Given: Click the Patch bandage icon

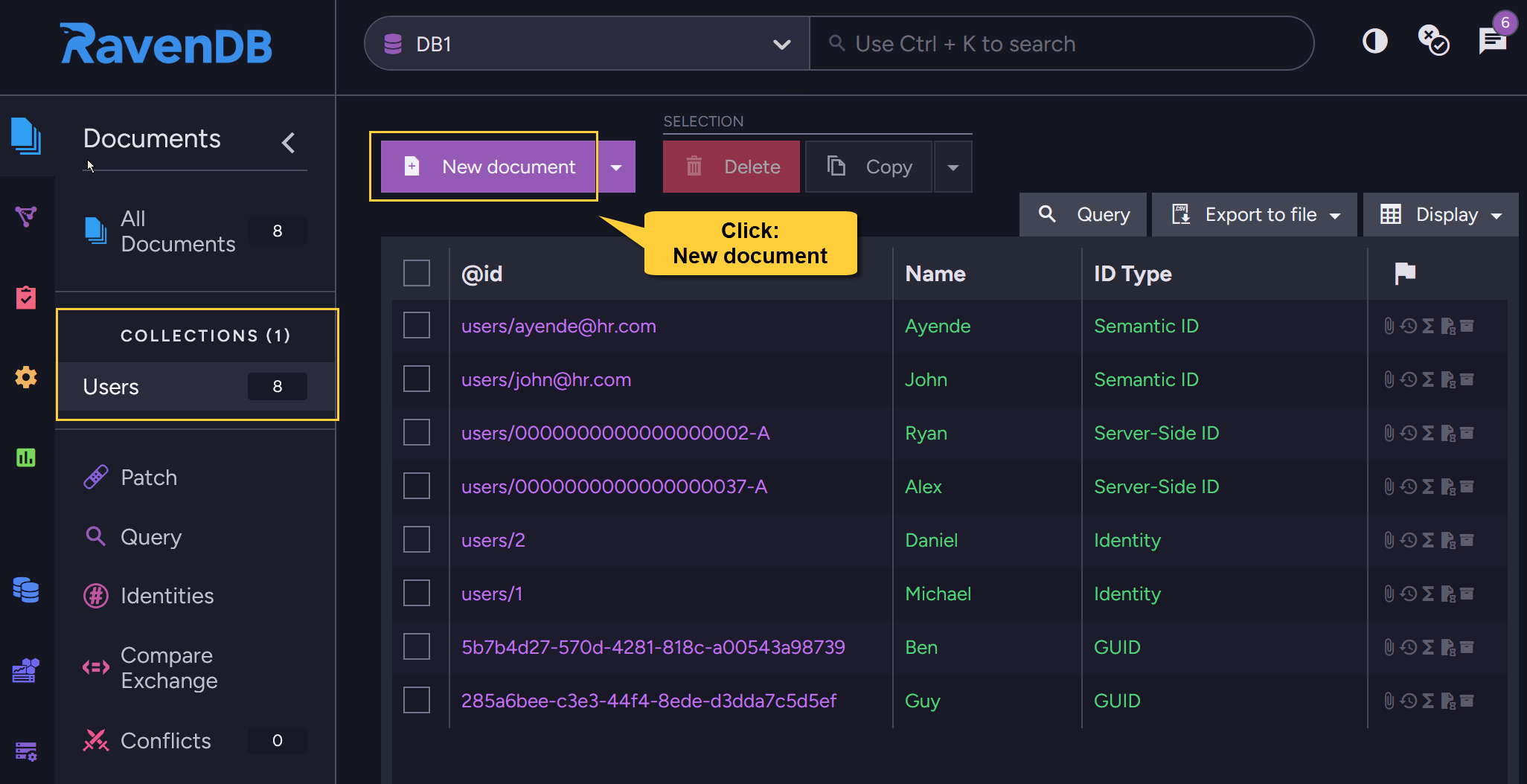Looking at the screenshot, I should pyautogui.click(x=96, y=477).
